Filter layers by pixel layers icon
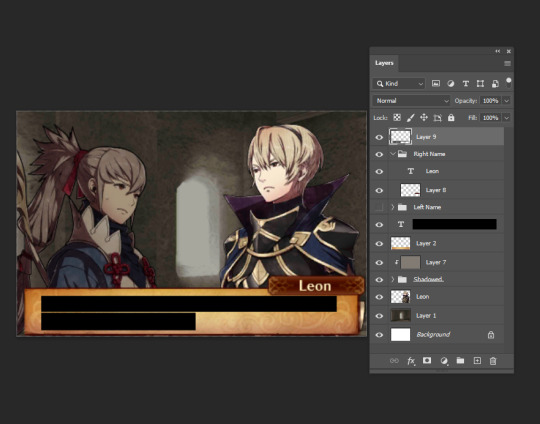This screenshot has width=540, height=424. (x=436, y=83)
